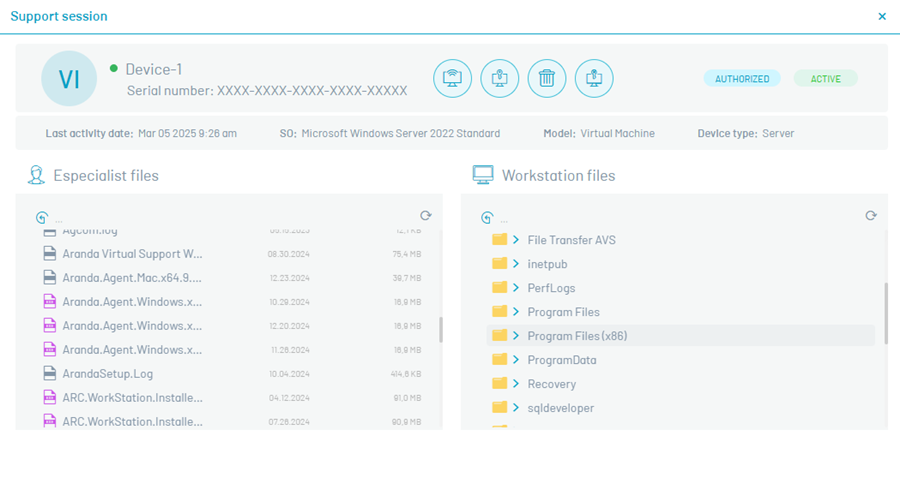The width and height of the screenshot is (900, 477).
Task: Refresh the Workstation files list
Action: click(x=871, y=216)
